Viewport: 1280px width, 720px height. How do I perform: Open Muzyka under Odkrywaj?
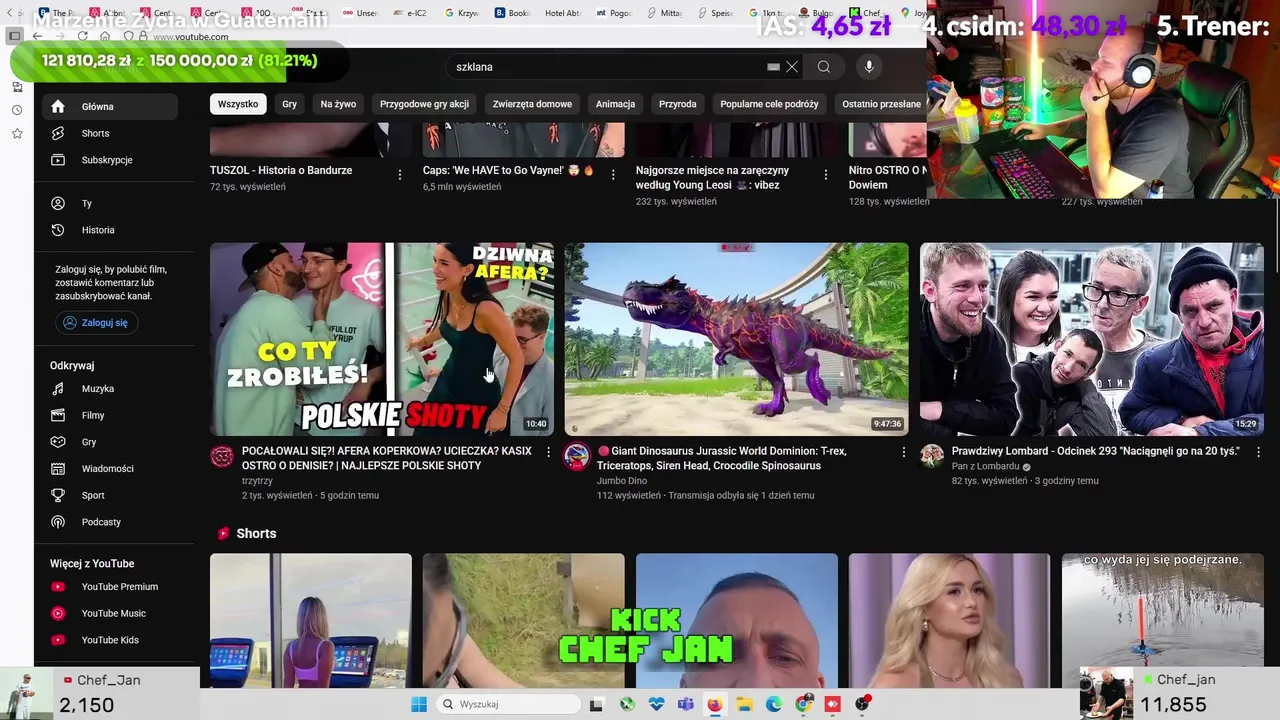click(x=109, y=389)
